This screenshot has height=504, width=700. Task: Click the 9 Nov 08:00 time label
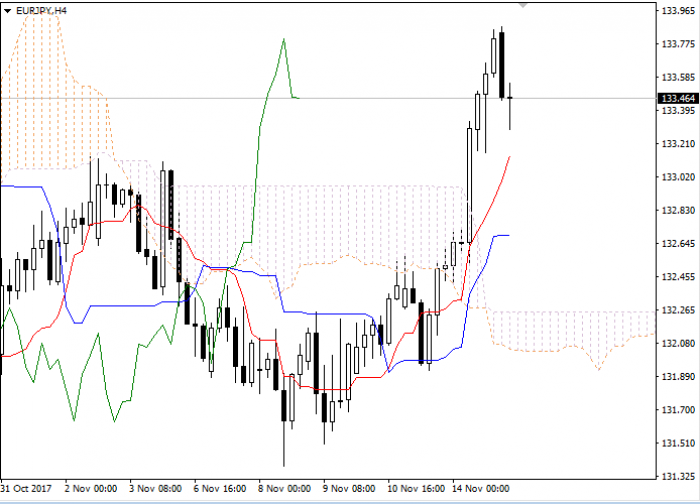click(x=349, y=489)
